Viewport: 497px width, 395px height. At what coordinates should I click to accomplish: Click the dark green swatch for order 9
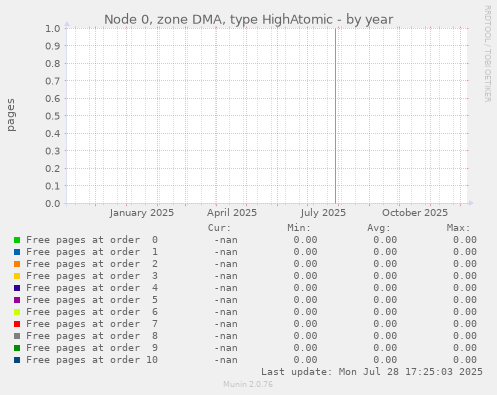[17, 348]
